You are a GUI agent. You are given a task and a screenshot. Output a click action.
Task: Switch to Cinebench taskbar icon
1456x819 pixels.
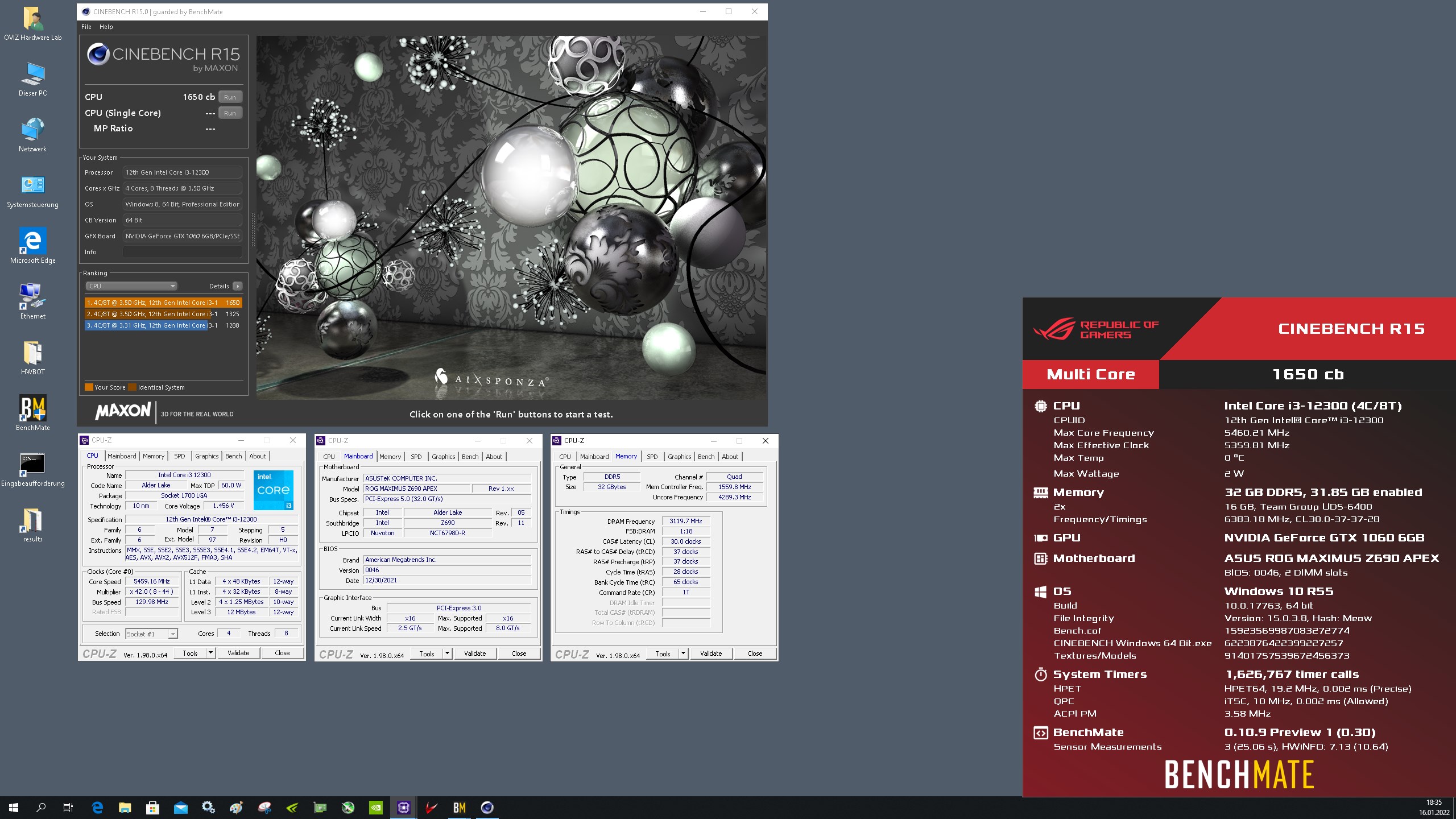[487, 808]
